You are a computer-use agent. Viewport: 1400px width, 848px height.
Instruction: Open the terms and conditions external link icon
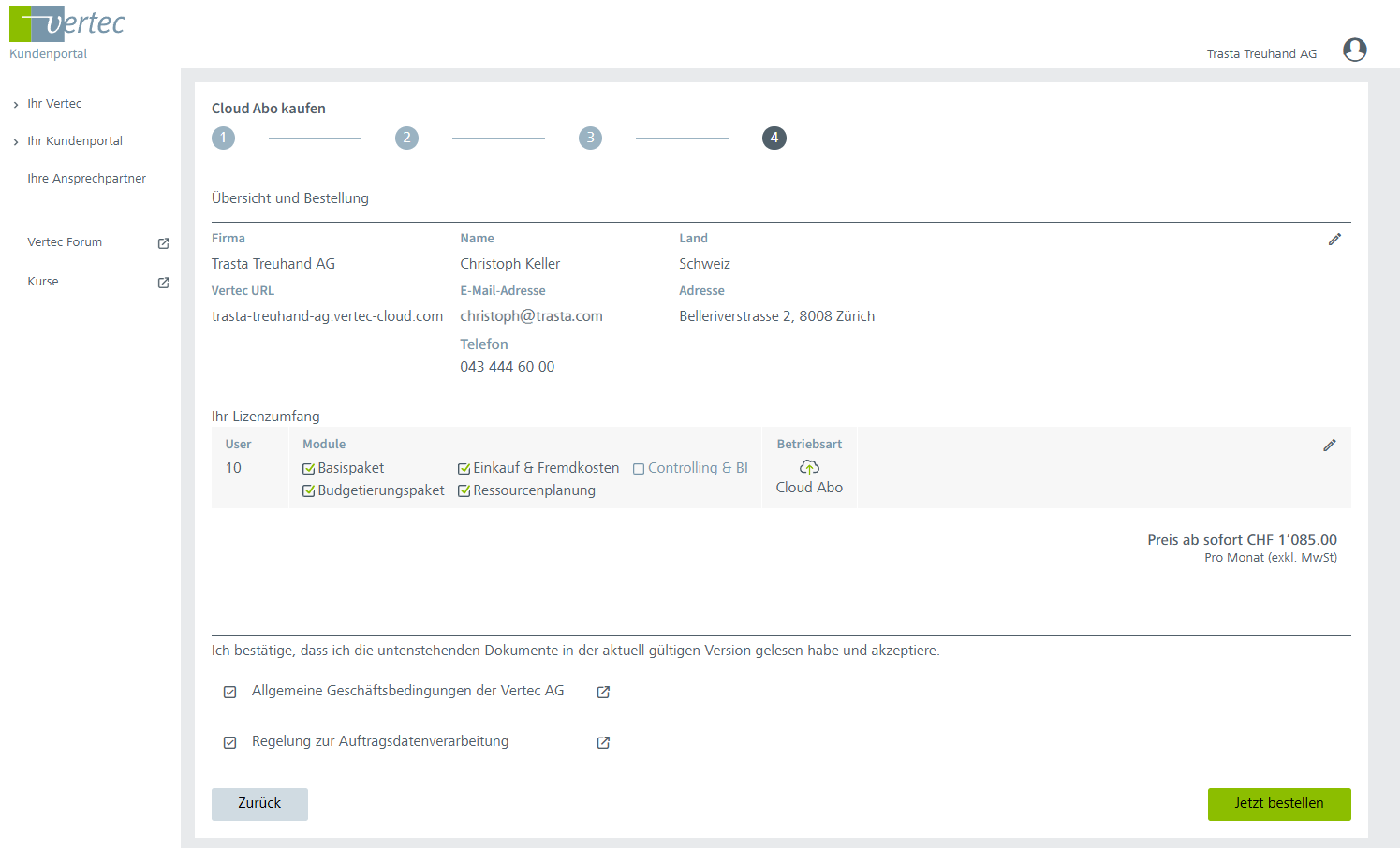(x=603, y=692)
